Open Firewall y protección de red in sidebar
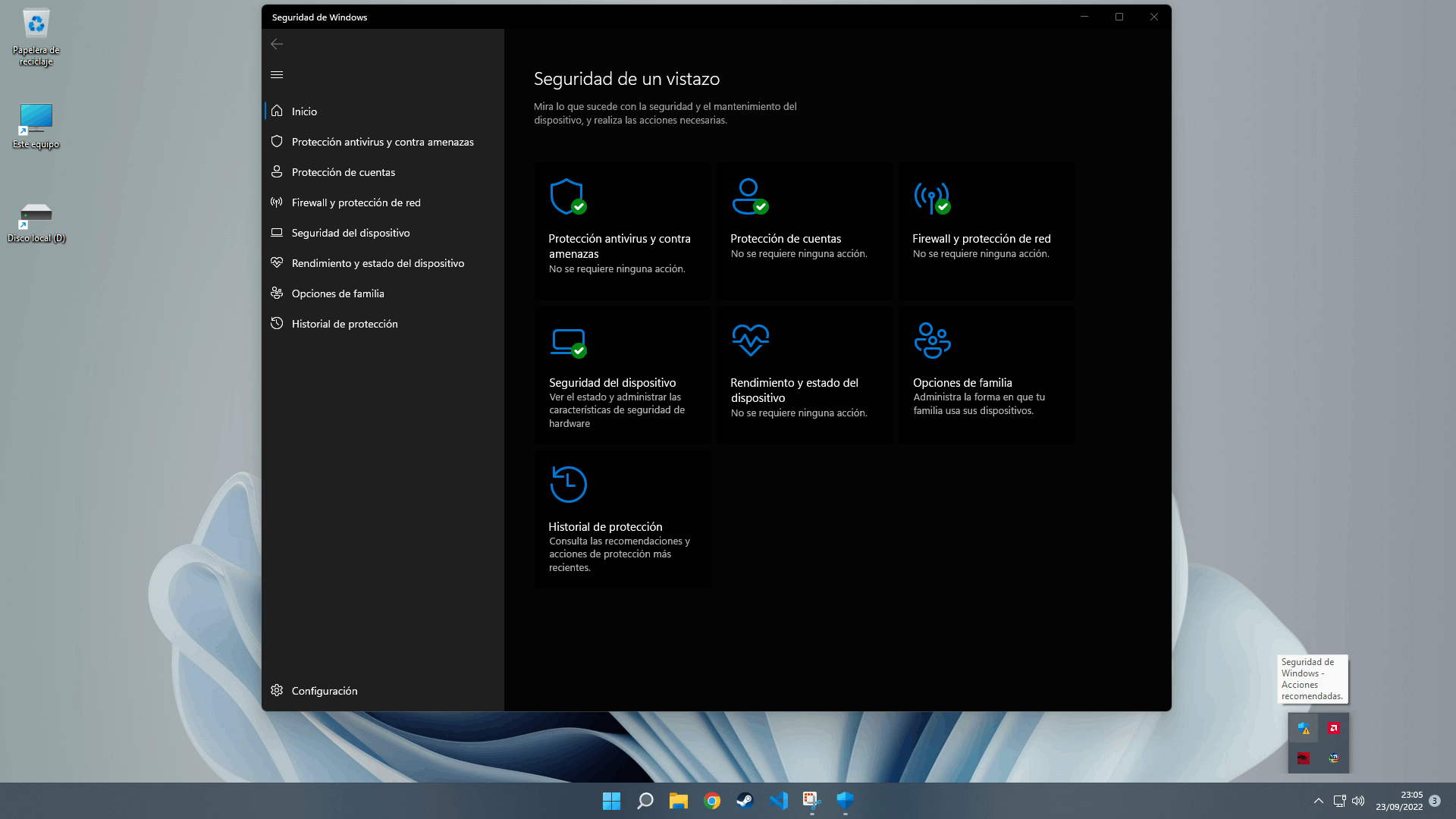Screen dimensions: 1456x819 356,202
